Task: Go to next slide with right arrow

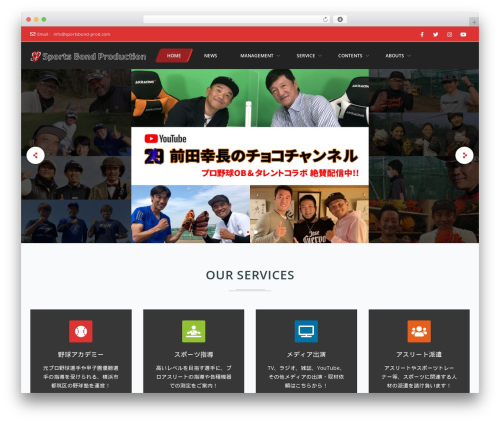Action: coord(464,155)
